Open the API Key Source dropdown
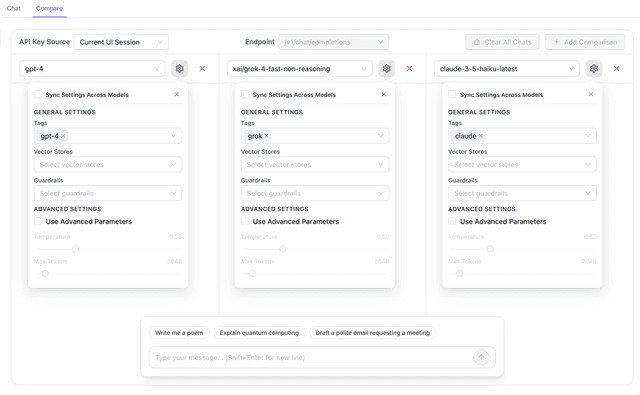This screenshot has width=640, height=395. tap(121, 42)
